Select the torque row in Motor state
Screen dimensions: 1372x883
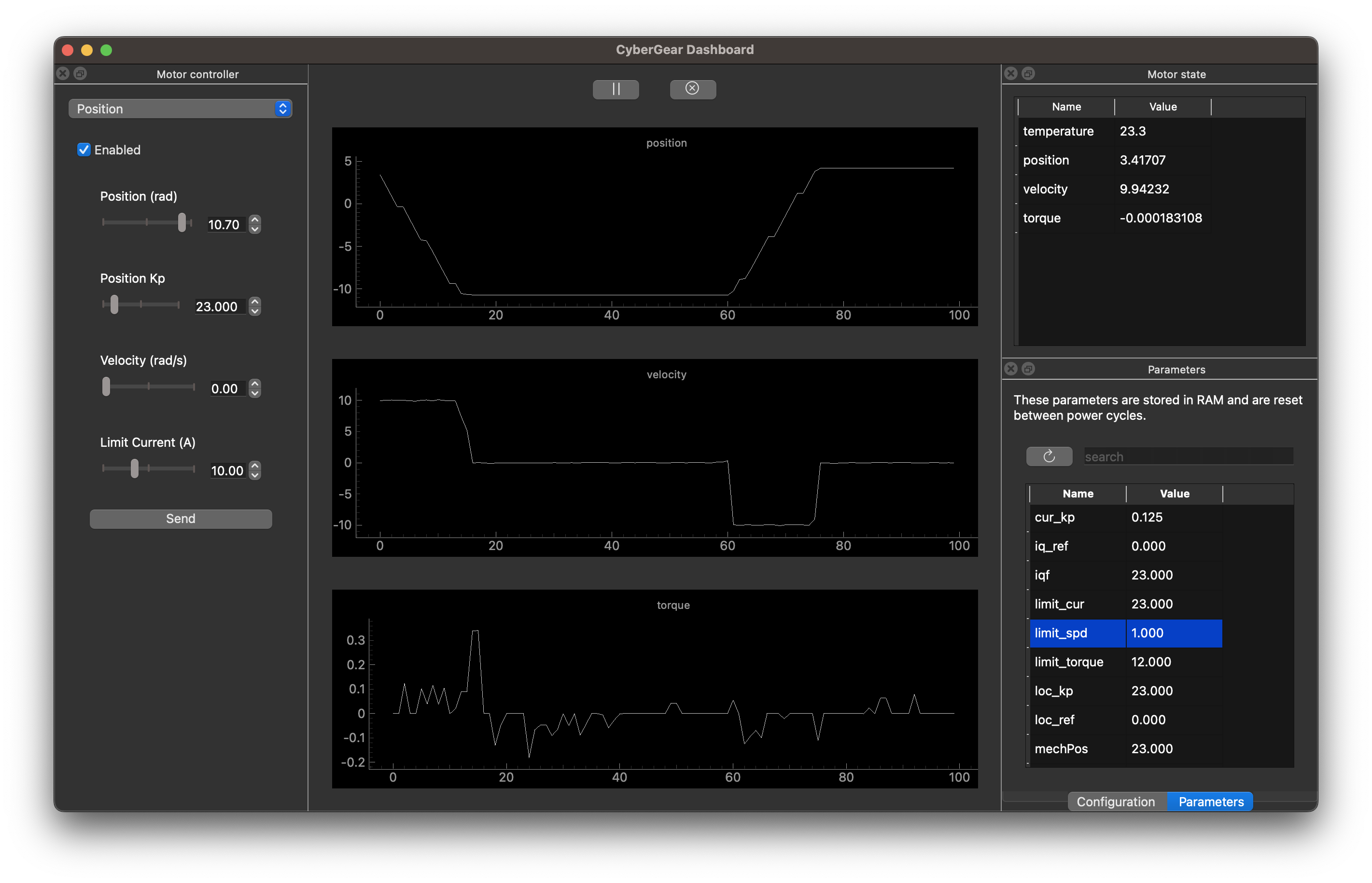pyautogui.click(x=1114, y=218)
